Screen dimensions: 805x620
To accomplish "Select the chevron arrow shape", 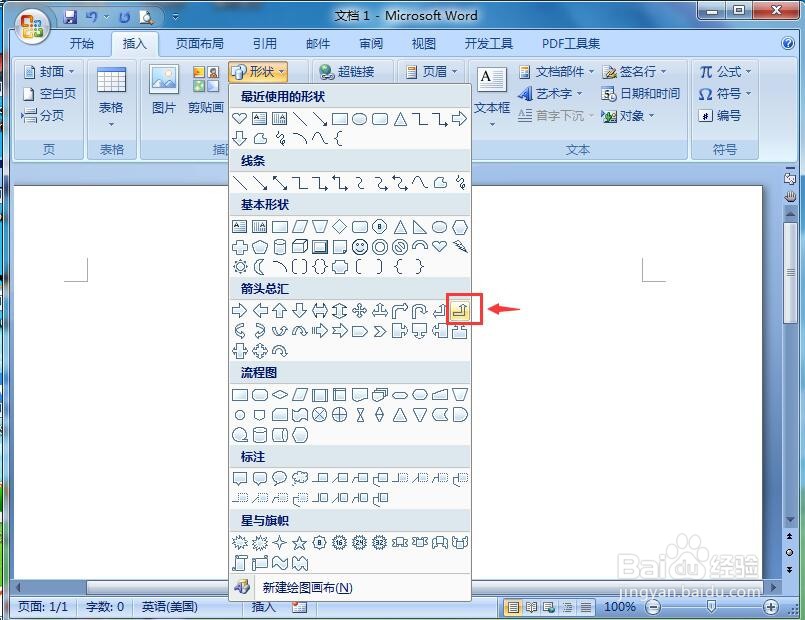I will click(x=379, y=331).
